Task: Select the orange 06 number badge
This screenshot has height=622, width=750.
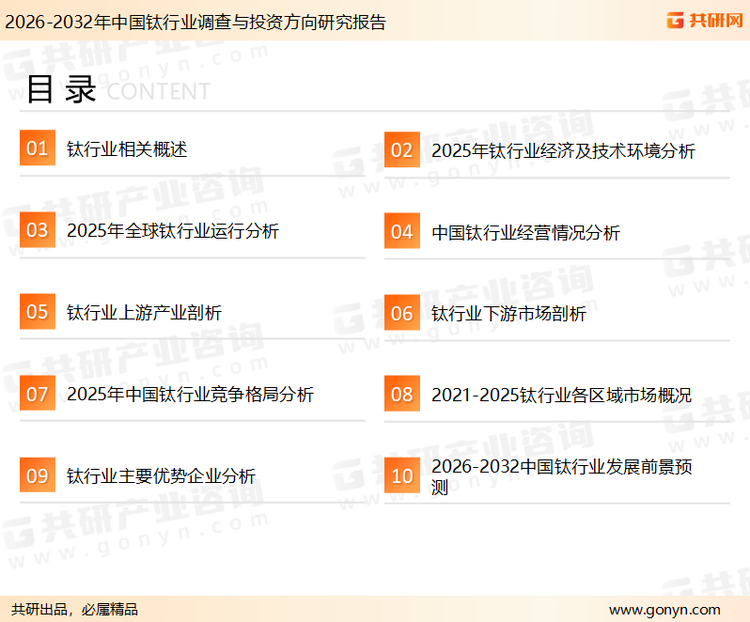Action: click(402, 313)
